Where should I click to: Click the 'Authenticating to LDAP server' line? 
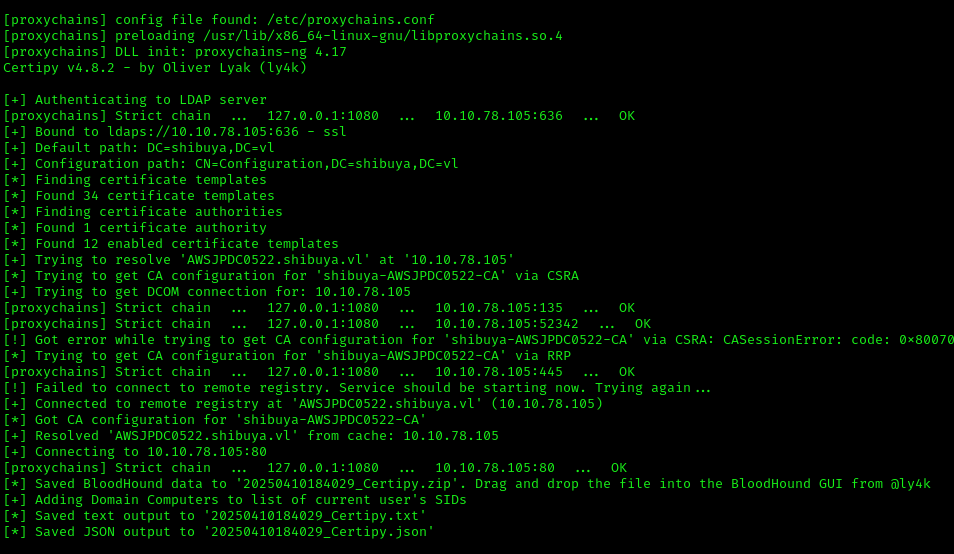(135, 100)
